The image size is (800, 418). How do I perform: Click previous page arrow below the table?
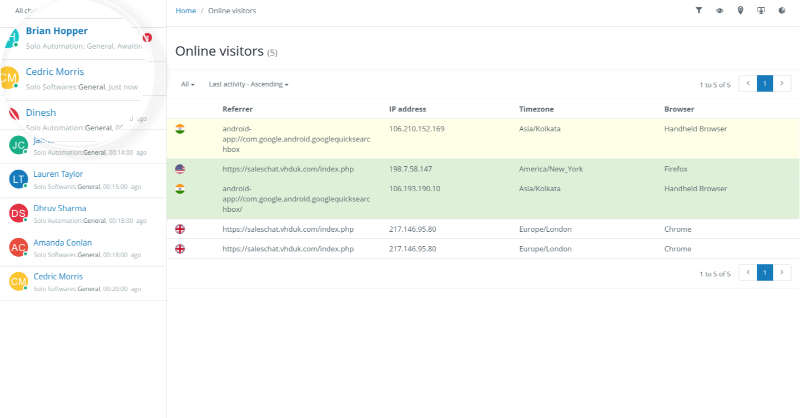click(x=748, y=273)
